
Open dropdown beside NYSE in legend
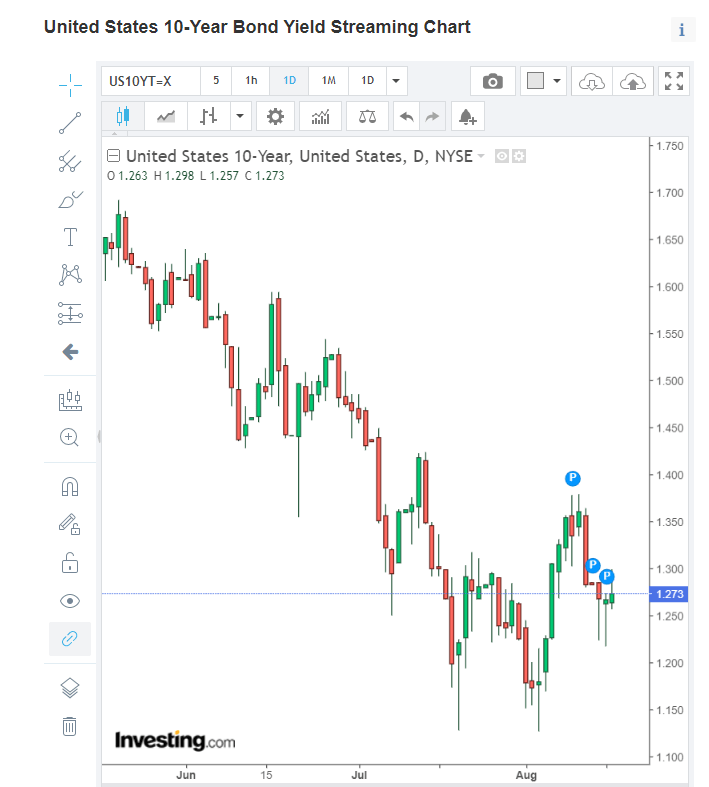pyautogui.click(x=481, y=156)
